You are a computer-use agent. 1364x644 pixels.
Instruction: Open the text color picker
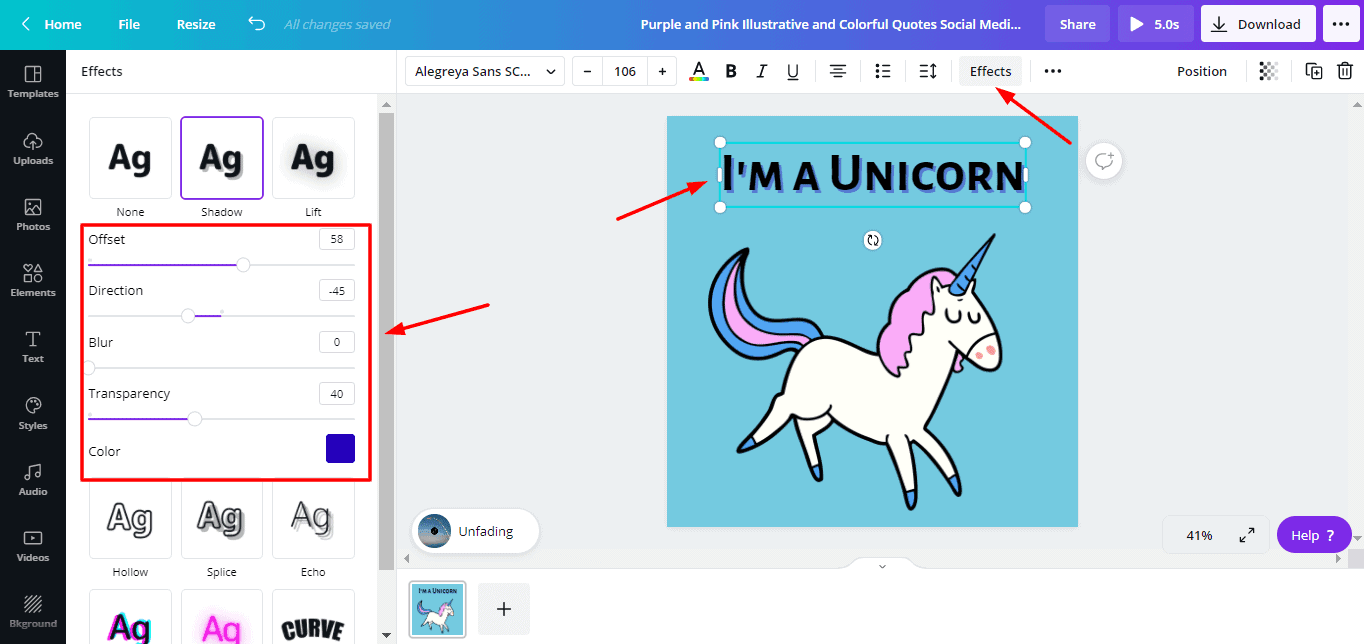pyautogui.click(x=699, y=71)
